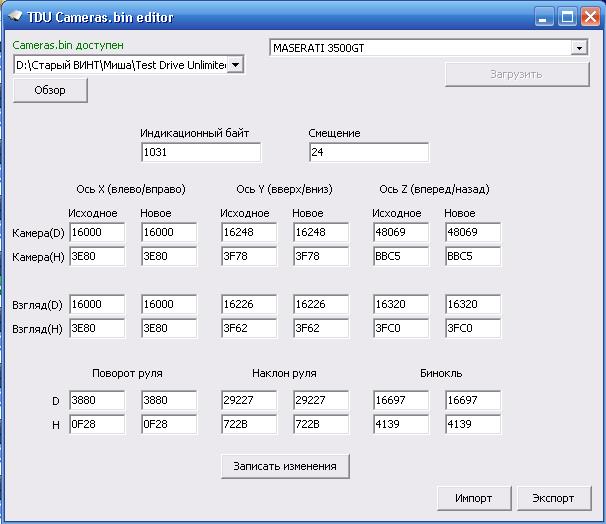Click the new Поворот руля D field
Image resolution: width=606 pixels, height=524 pixels.
(169, 400)
